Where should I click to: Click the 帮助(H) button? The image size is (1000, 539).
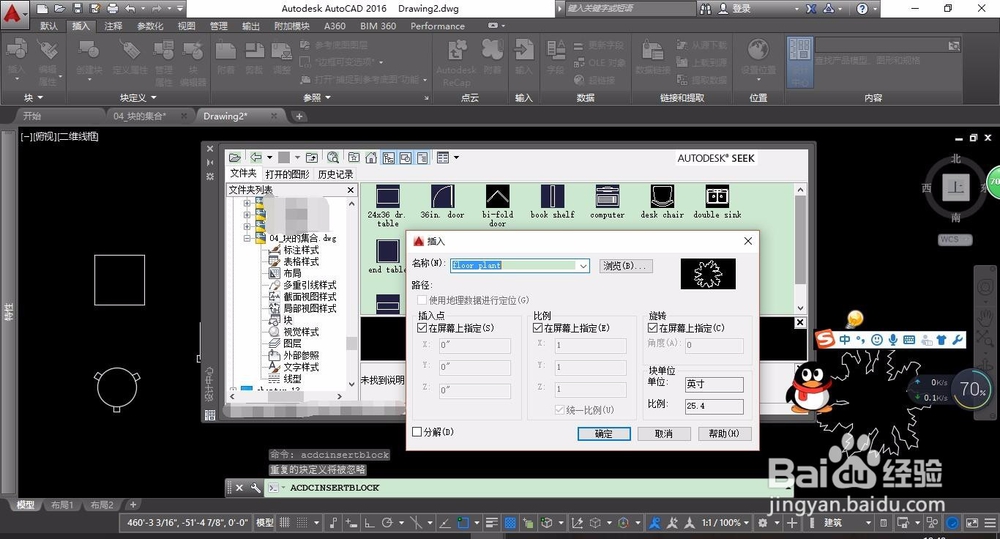[x=724, y=434]
